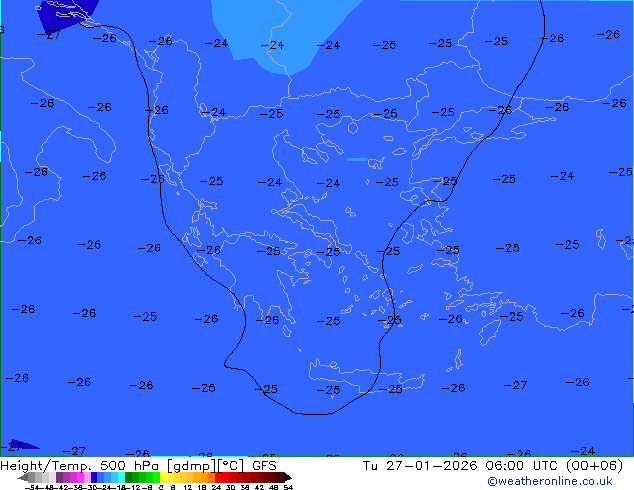
Task: Click the "48" legend scale value
Action: (273, 487)
